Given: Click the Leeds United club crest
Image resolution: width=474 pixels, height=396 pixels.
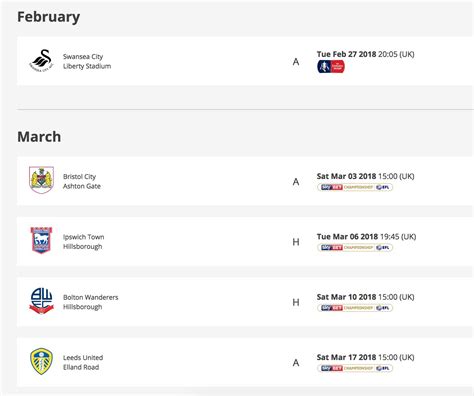Looking at the screenshot, I should pyautogui.click(x=41, y=361).
